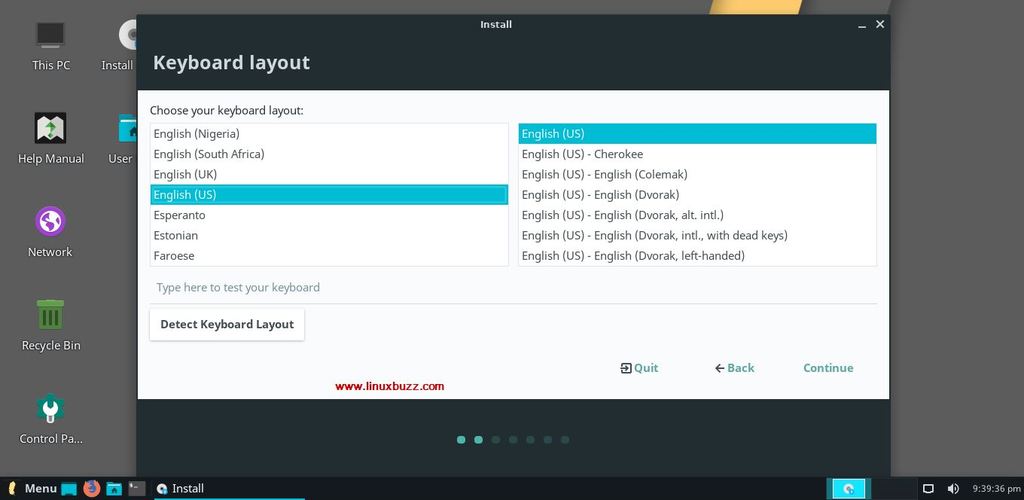Select English (US) - English (Dvorak) variant
The height and width of the screenshot is (500, 1024).
click(x=697, y=195)
